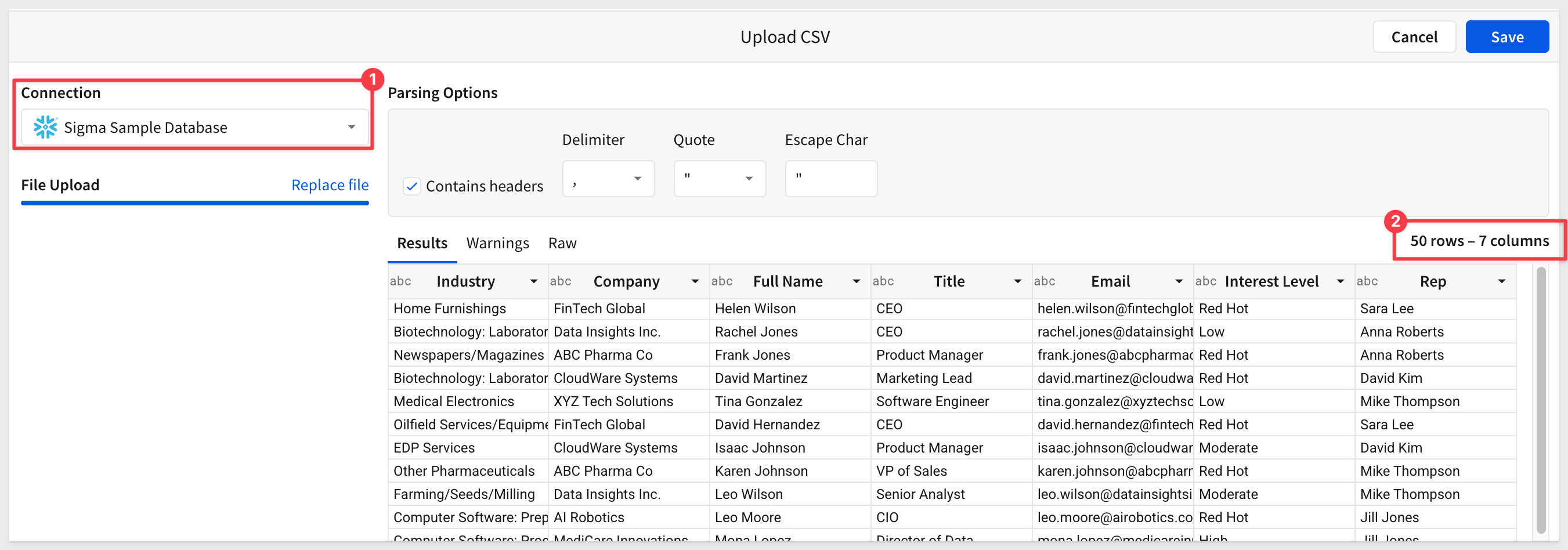This screenshot has height=550, width=1568.
Task: Click the abc type icon for Interest Level
Action: pyautogui.click(x=1206, y=281)
